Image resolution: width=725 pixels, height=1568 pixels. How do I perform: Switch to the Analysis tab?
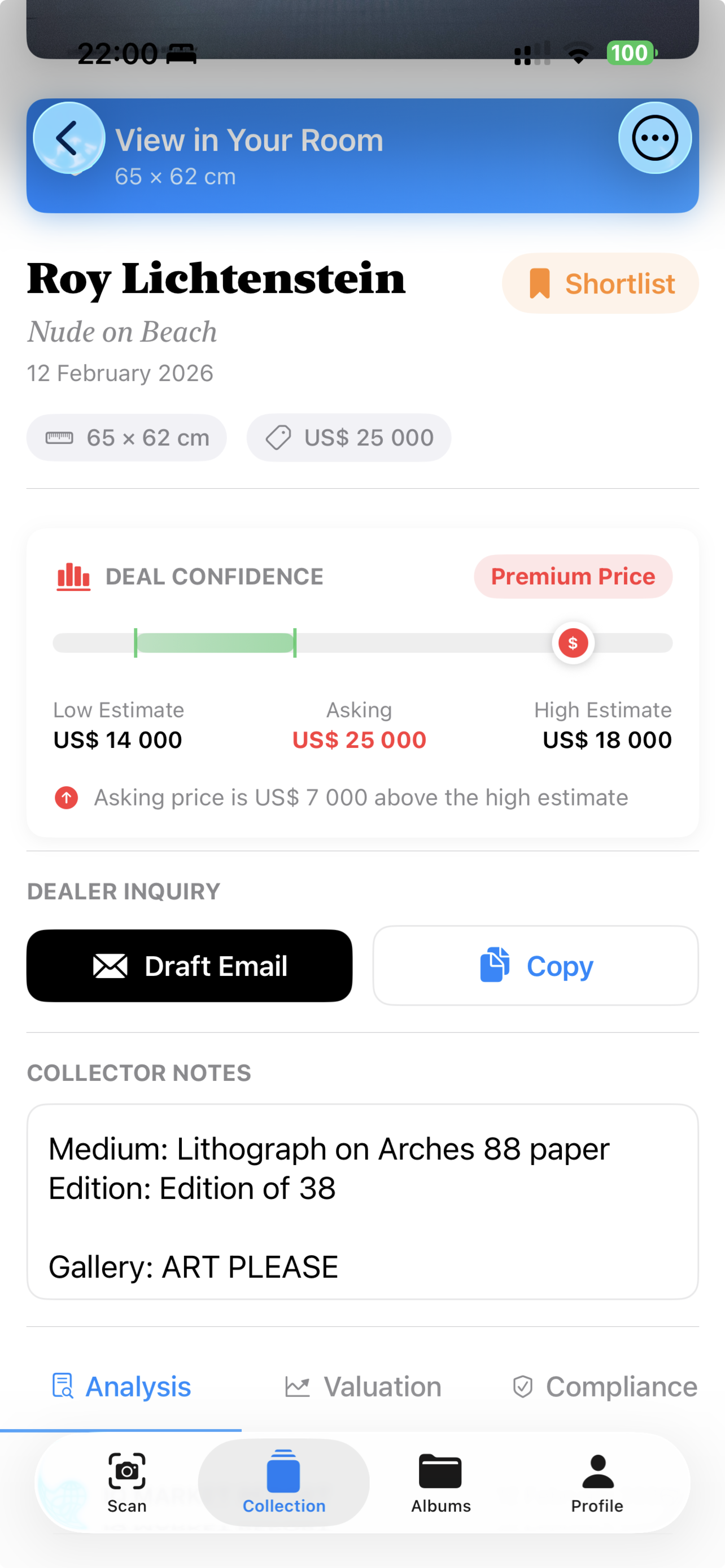(x=122, y=1387)
